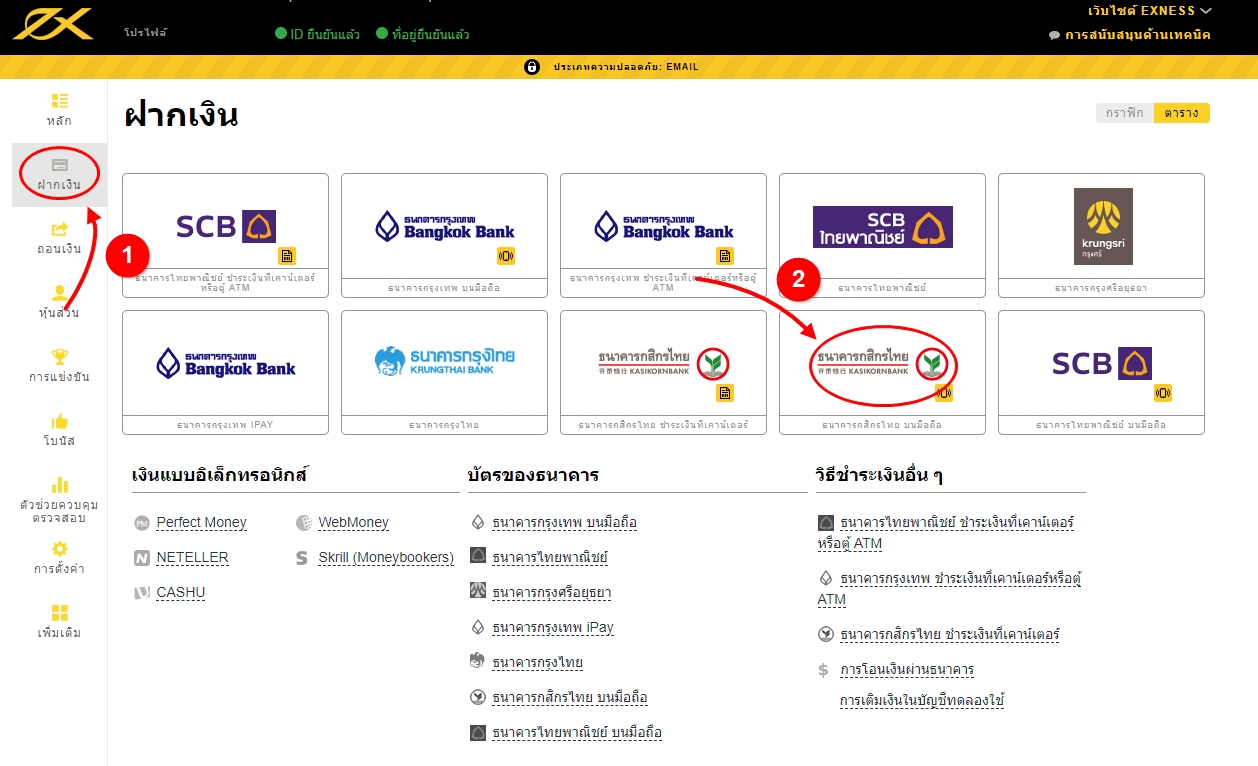The width and height of the screenshot is (1258, 766).
Task: Open ธนาคารกรุงศรีอยุธยา list link
Action: pyautogui.click(x=551, y=593)
